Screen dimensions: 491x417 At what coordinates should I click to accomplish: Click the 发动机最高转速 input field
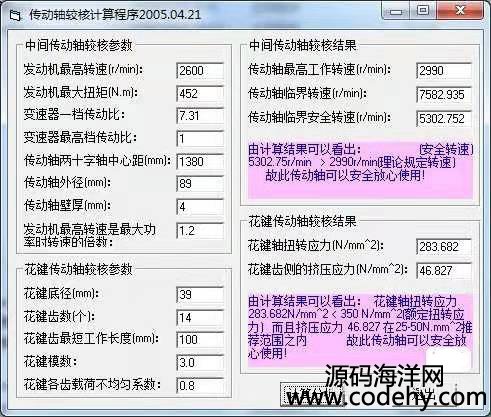pyautogui.click(x=200, y=70)
